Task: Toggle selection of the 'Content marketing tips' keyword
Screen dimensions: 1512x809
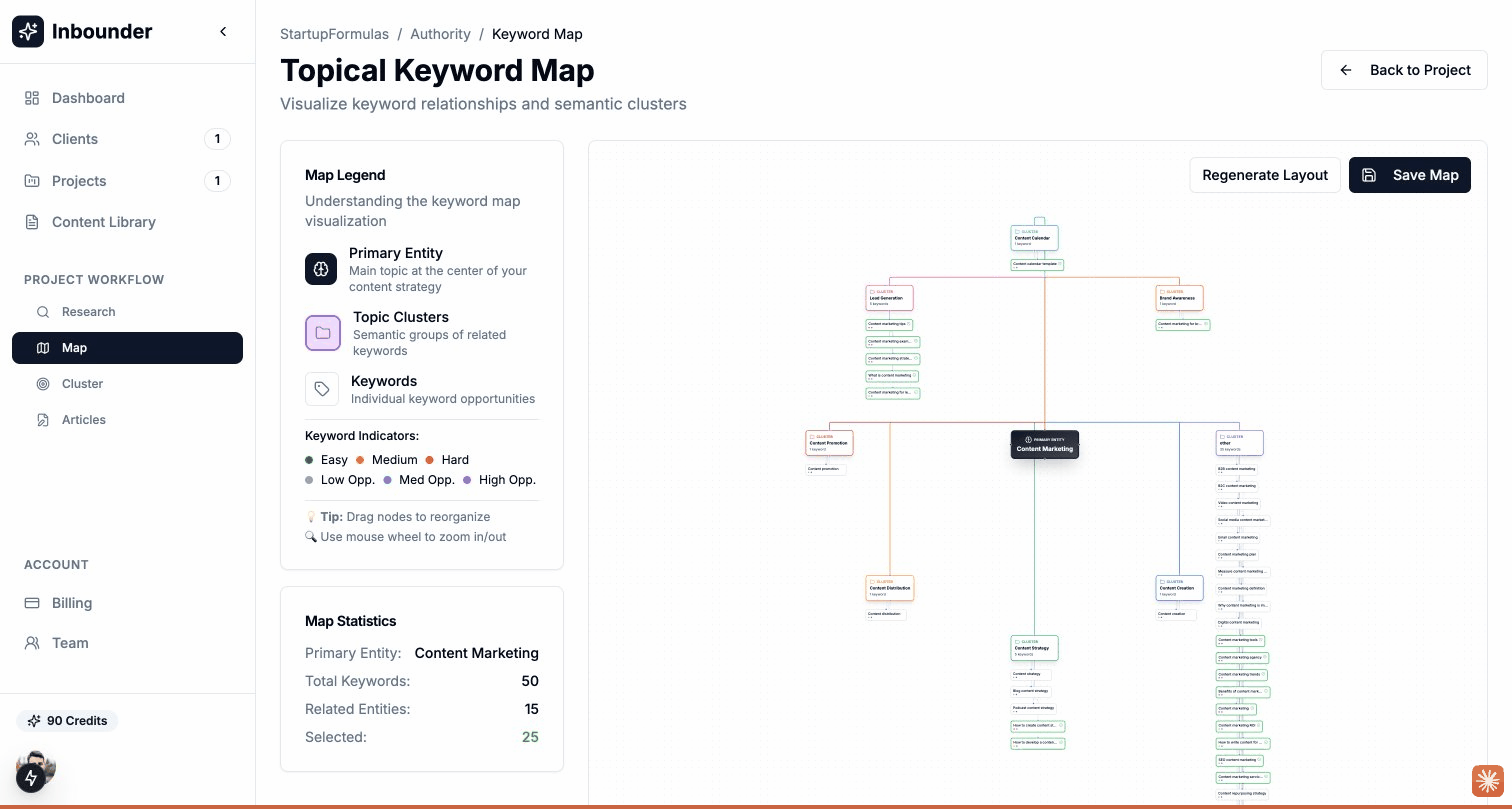Action: [x=888, y=324]
